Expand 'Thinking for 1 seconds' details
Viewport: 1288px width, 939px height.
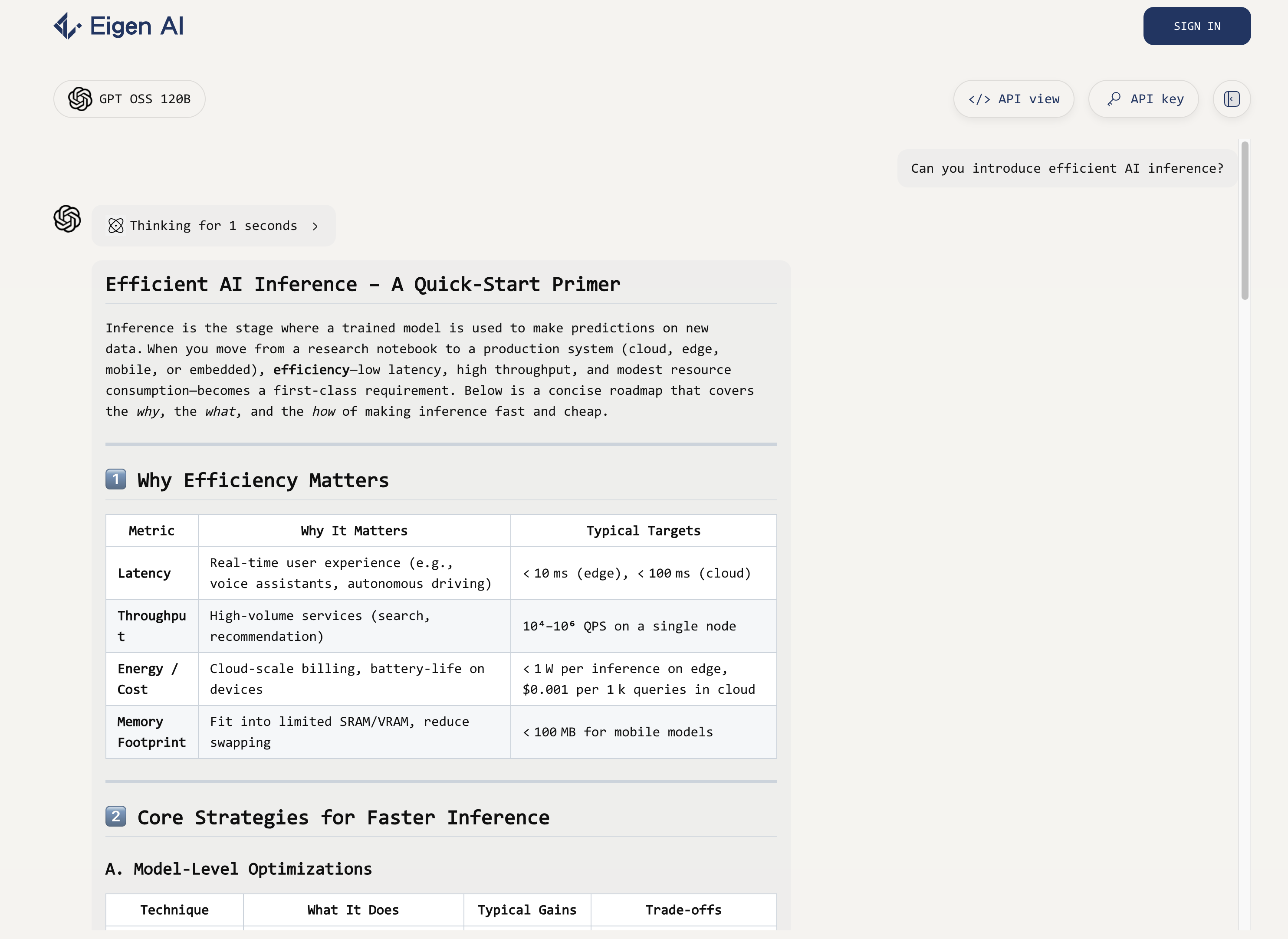(213, 226)
